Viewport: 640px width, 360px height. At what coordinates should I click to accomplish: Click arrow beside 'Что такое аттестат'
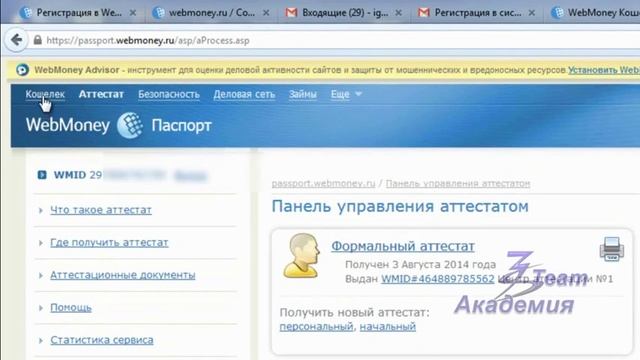(41, 210)
